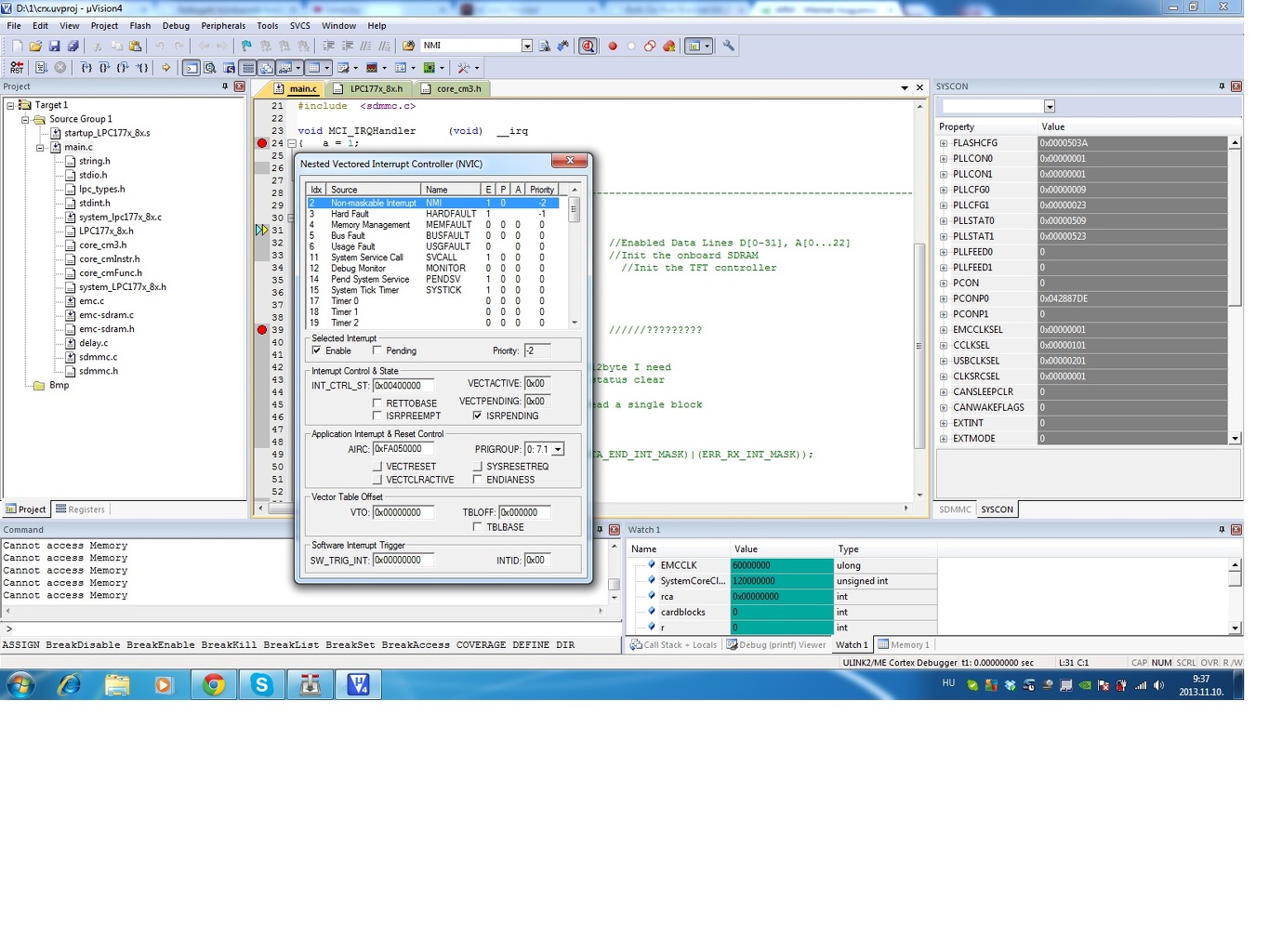1269x952 pixels.
Task: Open the Configuration wrench icon
Action: point(729,46)
